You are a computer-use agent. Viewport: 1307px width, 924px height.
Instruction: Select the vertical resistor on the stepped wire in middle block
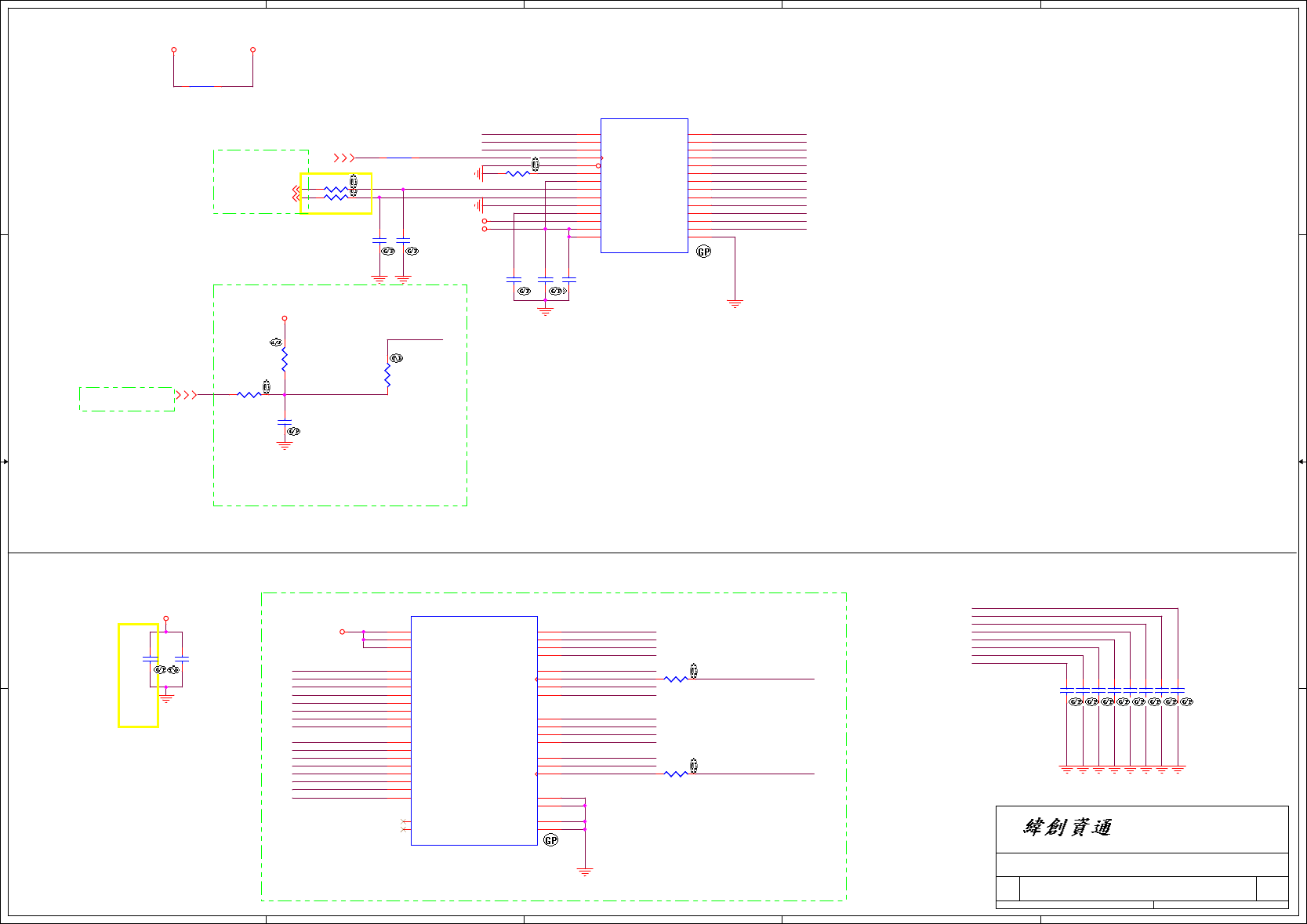point(387,376)
